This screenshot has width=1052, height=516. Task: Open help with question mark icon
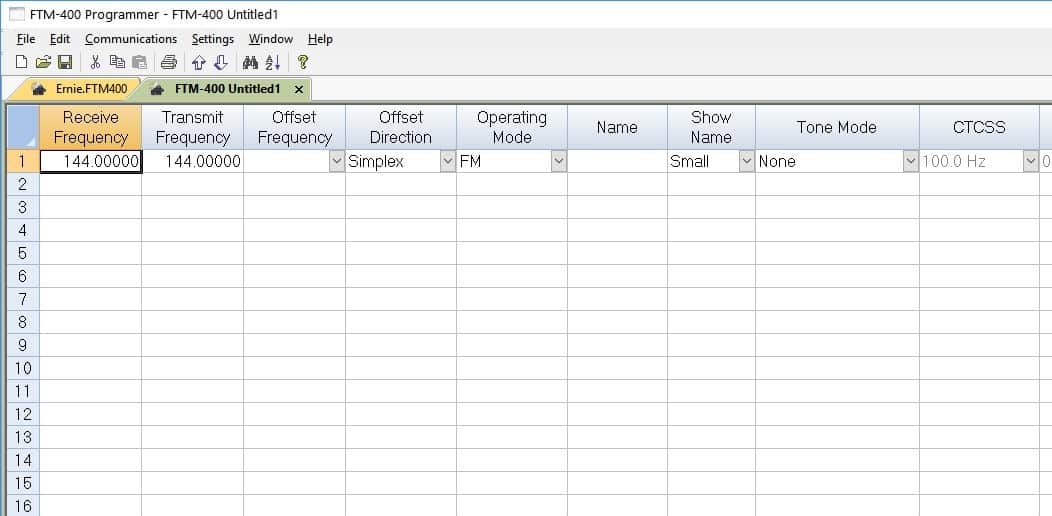[303, 62]
